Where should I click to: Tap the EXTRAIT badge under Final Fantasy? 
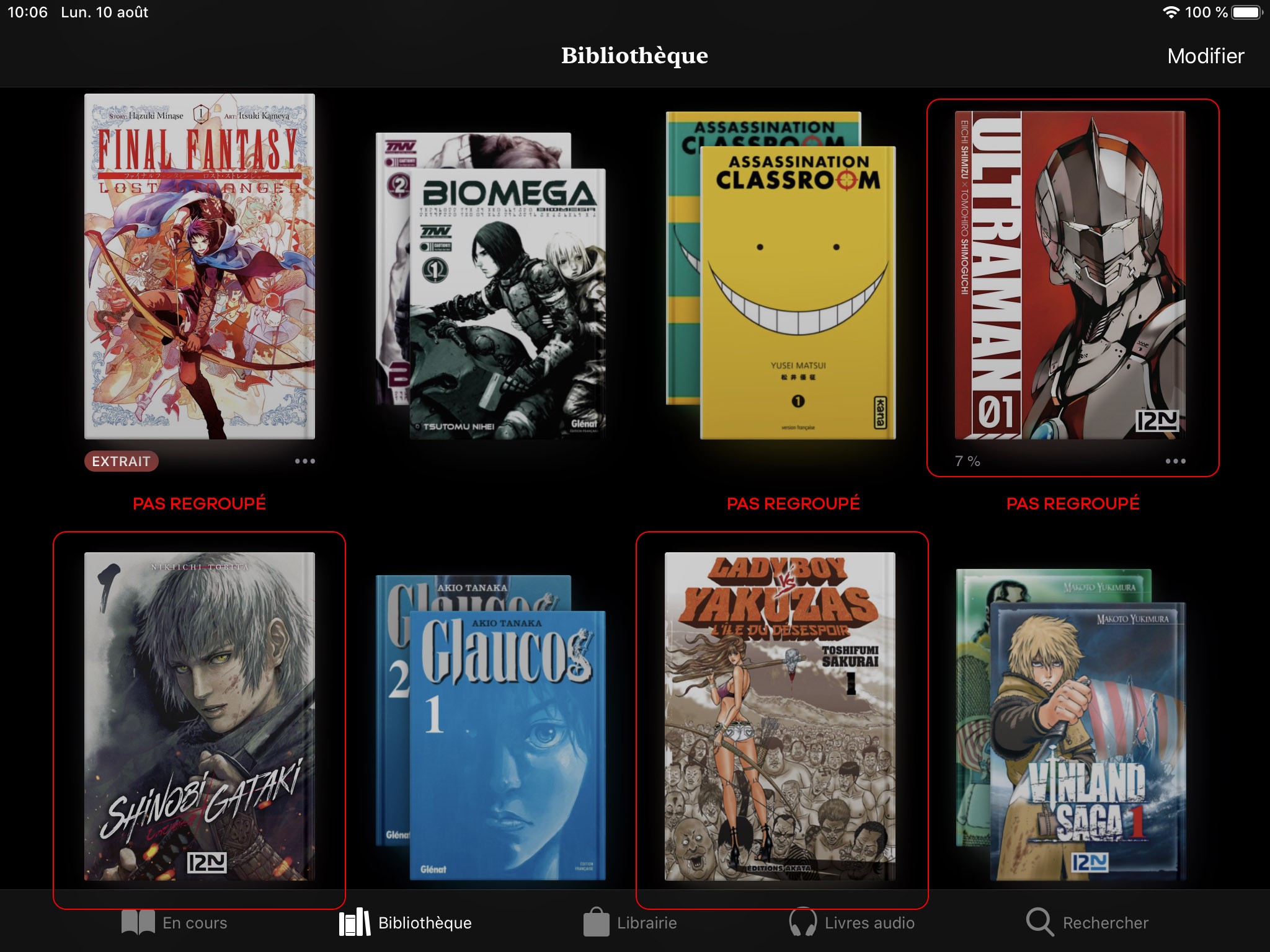click(122, 461)
